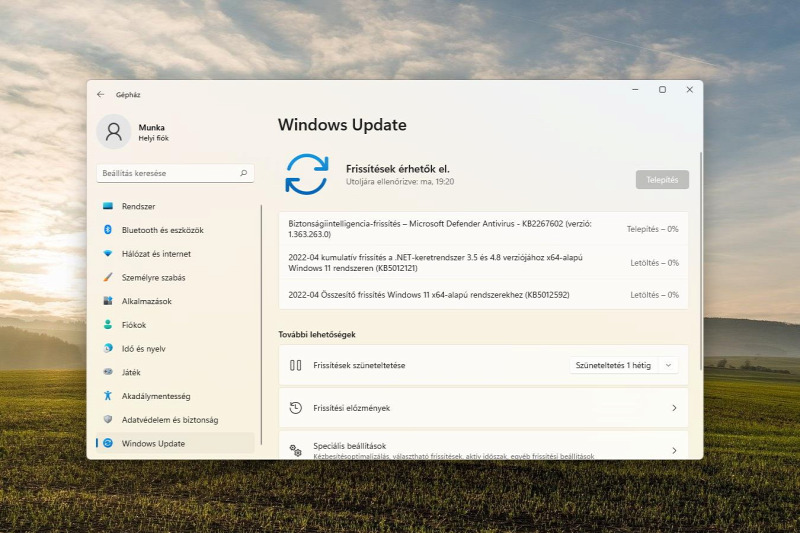The image size is (800, 533).
Task: Open the Speciális beállítások row
Action: pos(483,446)
